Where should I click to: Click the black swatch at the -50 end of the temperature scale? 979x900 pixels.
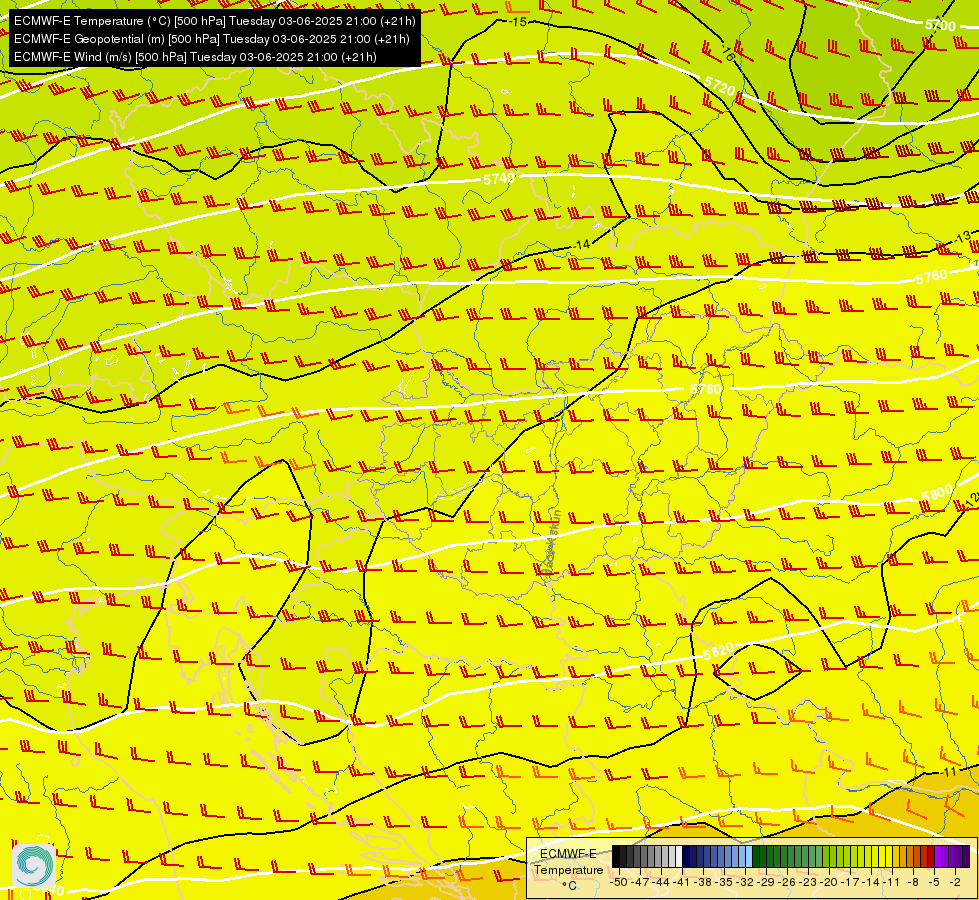coord(616,856)
